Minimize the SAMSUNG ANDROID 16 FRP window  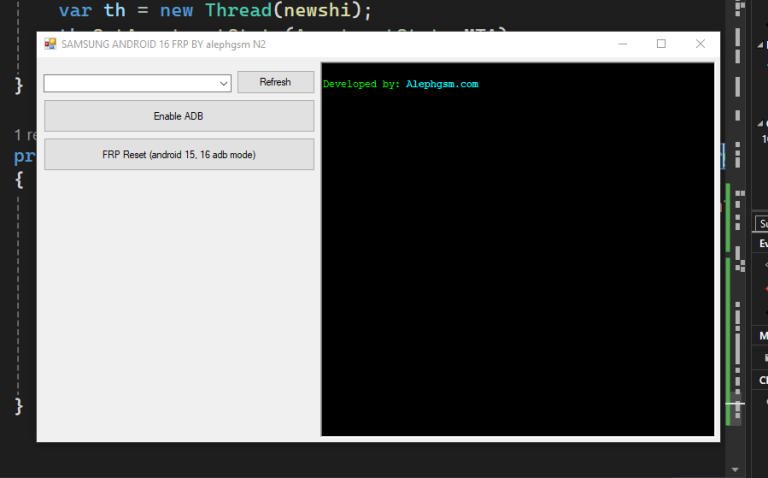(x=622, y=44)
